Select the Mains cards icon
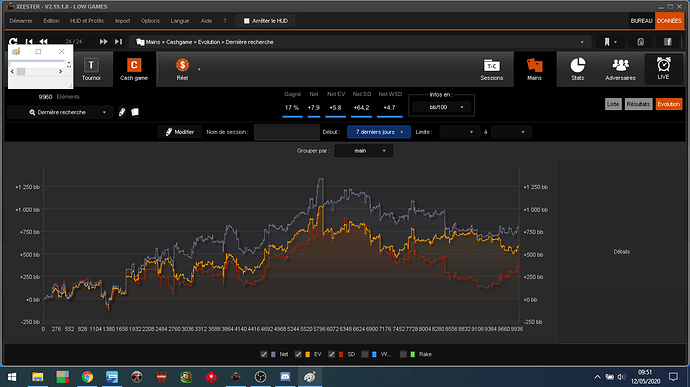Screen dimensions: 690x387 [534, 66]
